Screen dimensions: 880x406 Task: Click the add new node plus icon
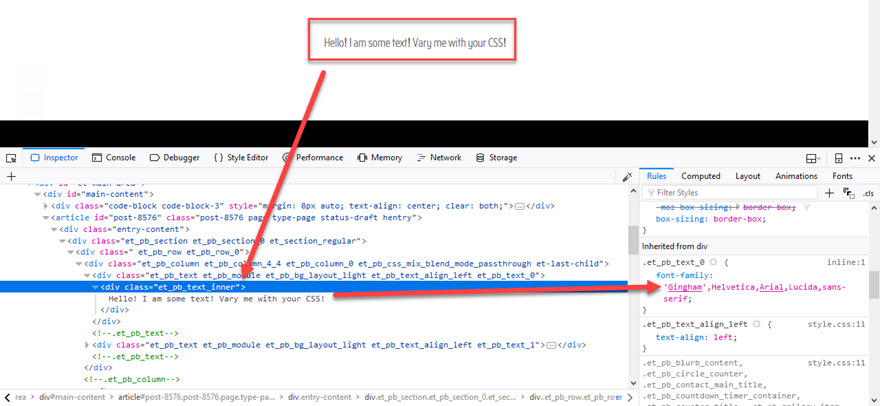pyautogui.click(x=11, y=176)
